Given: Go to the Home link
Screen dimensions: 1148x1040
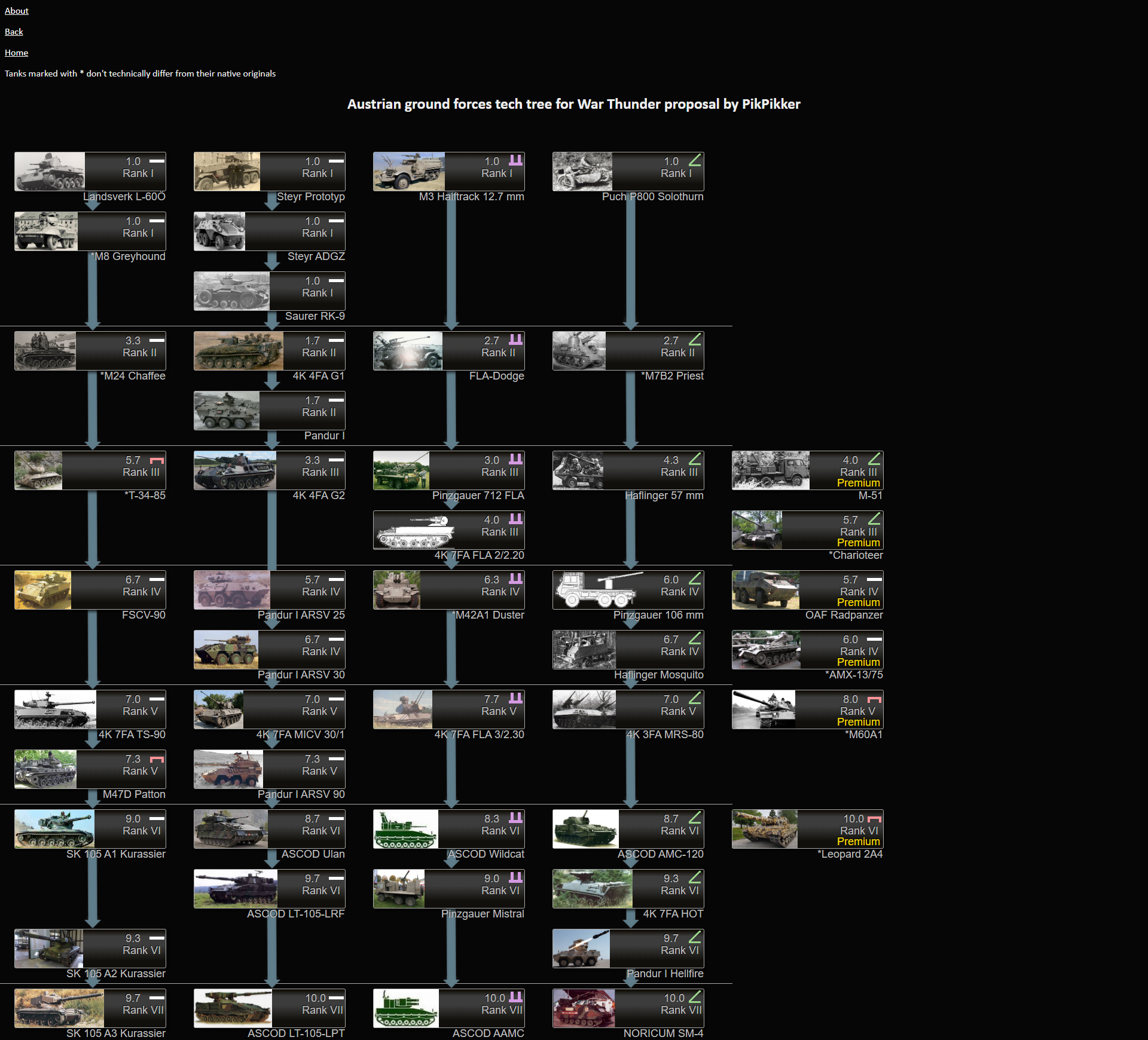Looking at the screenshot, I should [x=16, y=53].
